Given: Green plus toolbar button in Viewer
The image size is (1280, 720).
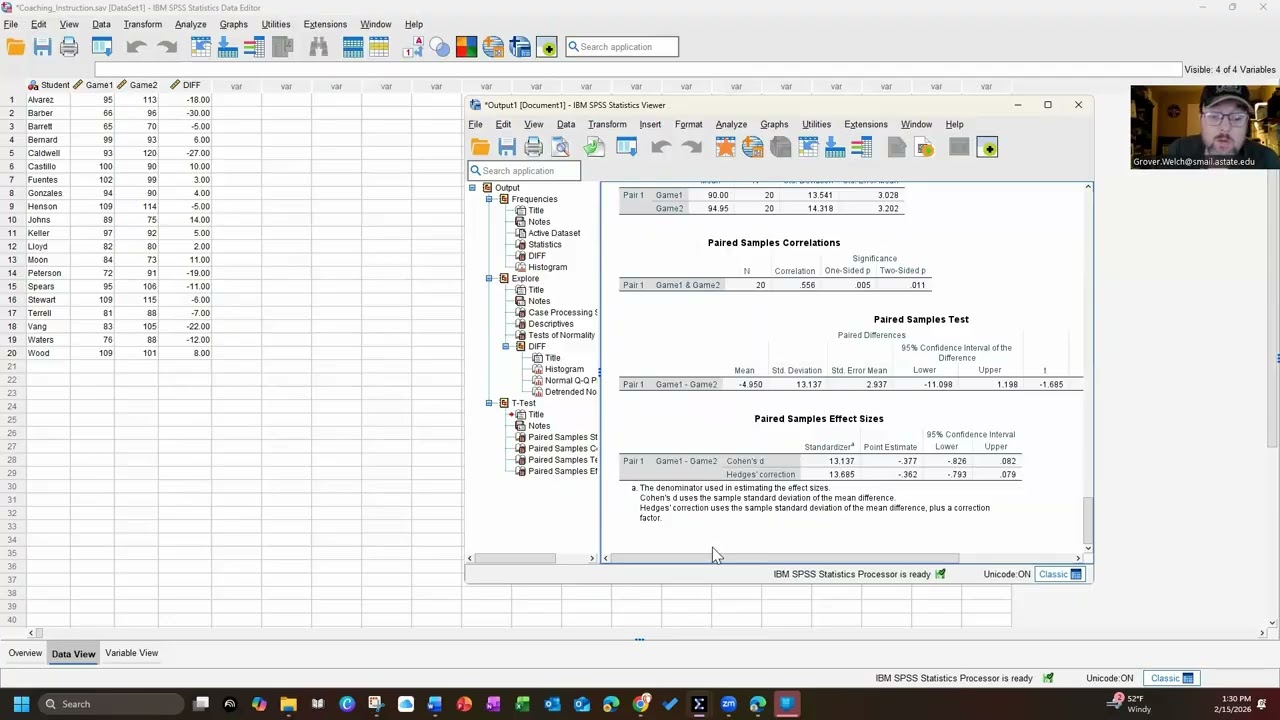Looking at the screenshot, I should (x=988, y=148).
